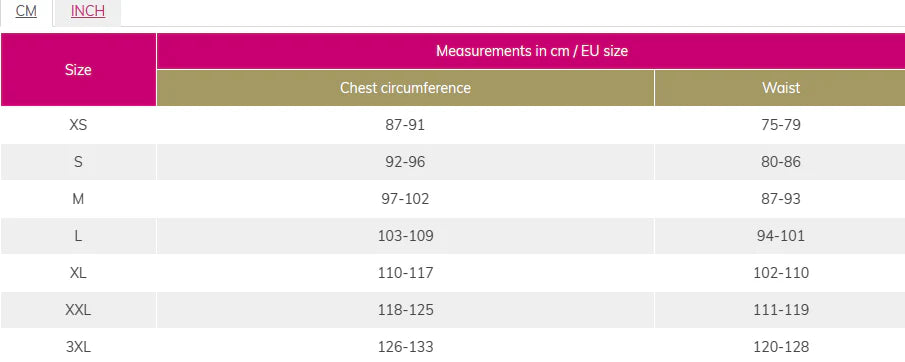Click waist value 80-86 for S
This screenshot has height=362, width=905.
point(781,162)
